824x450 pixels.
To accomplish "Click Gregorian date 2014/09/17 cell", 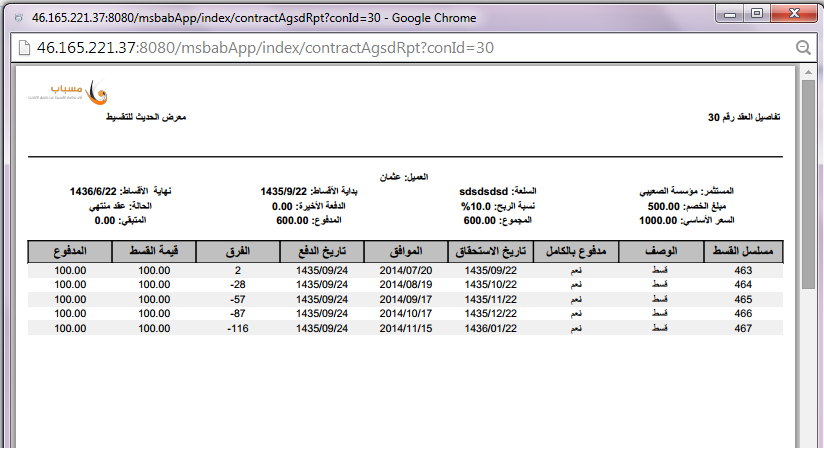I will [406, 299].
